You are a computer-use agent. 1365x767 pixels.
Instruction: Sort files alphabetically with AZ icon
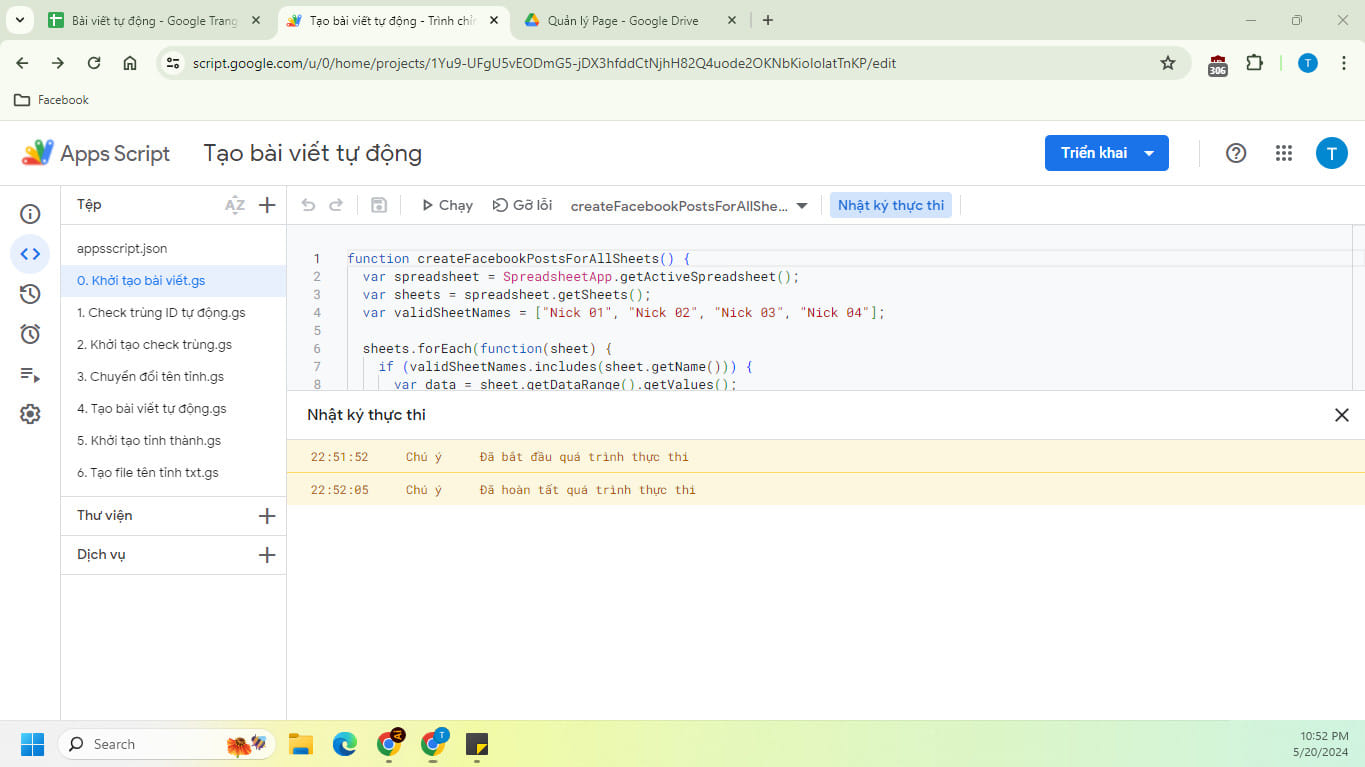pyautogui.click(x=235, y=205)
